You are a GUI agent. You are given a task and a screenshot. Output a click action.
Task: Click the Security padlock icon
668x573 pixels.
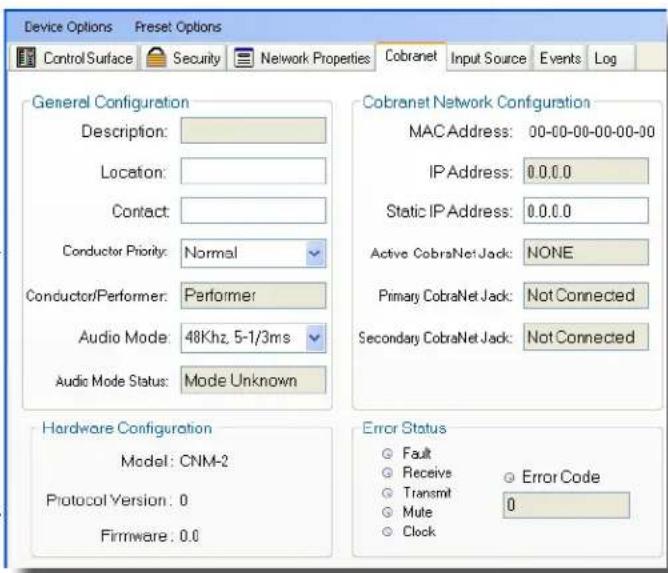156,58
